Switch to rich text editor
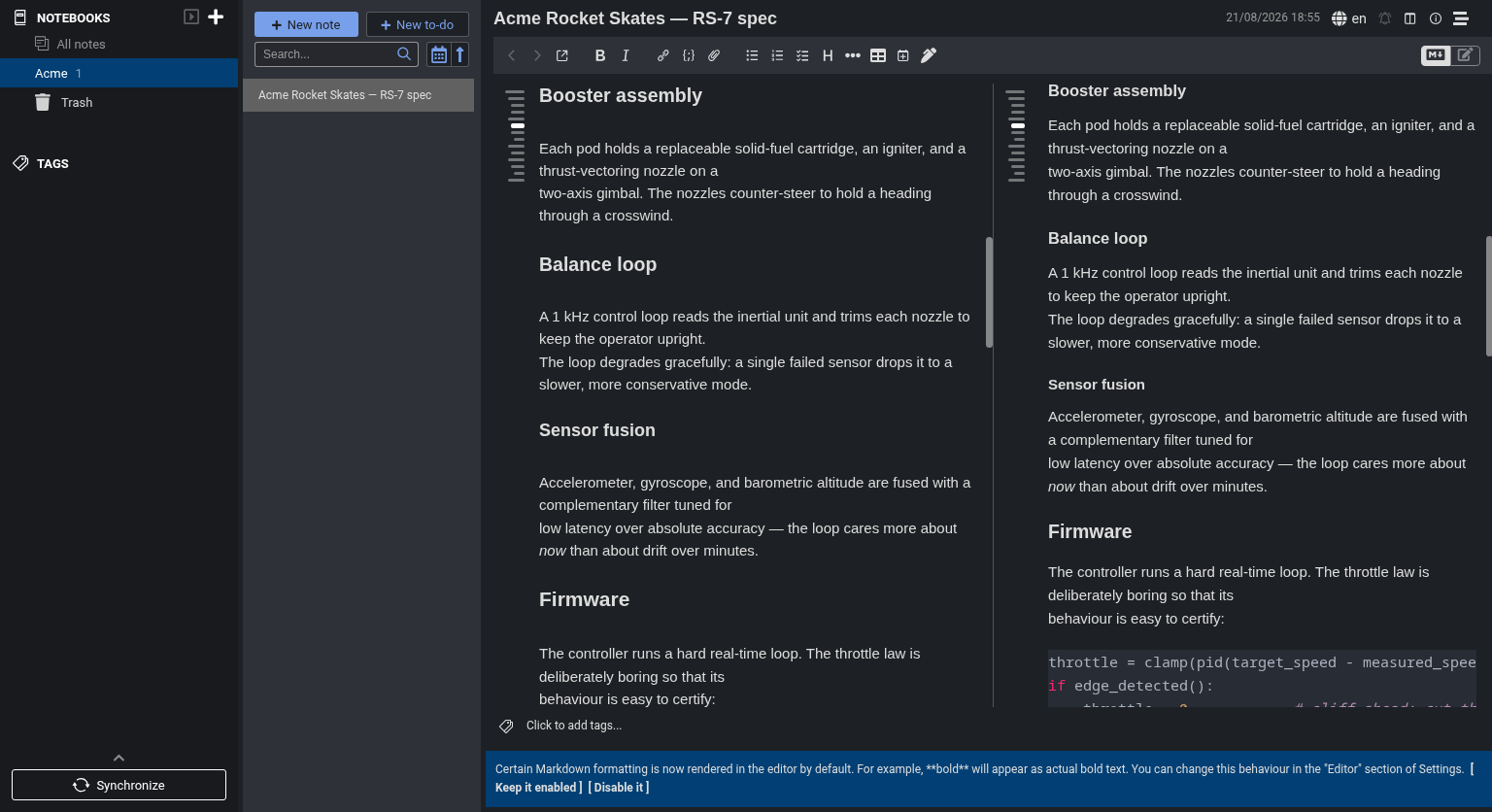This screenshot has width=1492, height=812. click(x=1465, y=55)
